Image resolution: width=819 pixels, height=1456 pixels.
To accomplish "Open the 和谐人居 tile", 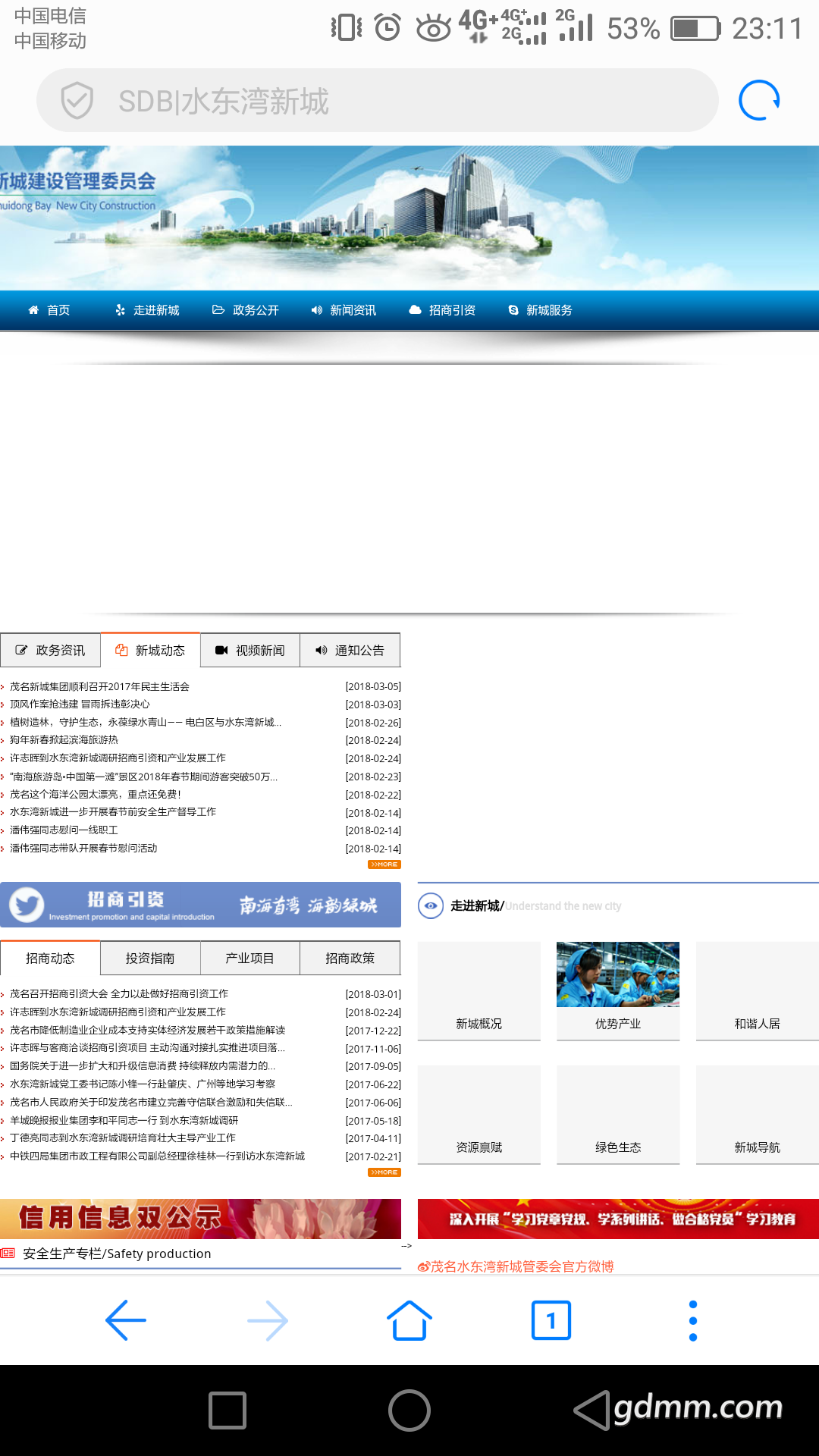I will 757,991.
